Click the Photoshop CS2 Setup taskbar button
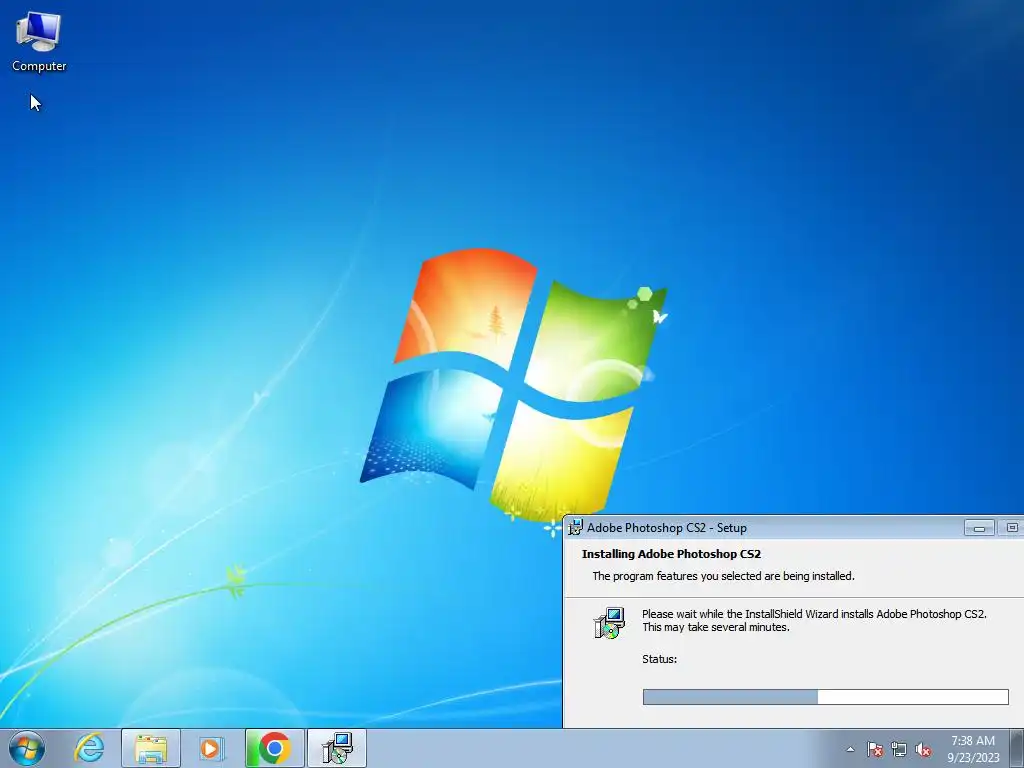Image resolution: width=1024 pixels, height=768 pixels. point(337,748)
